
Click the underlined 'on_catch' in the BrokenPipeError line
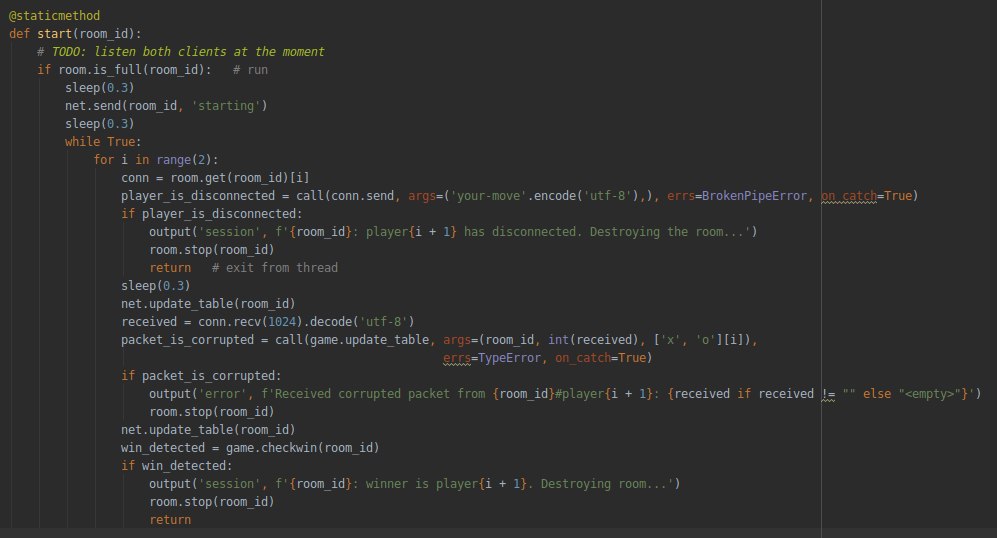coord(849,196)
